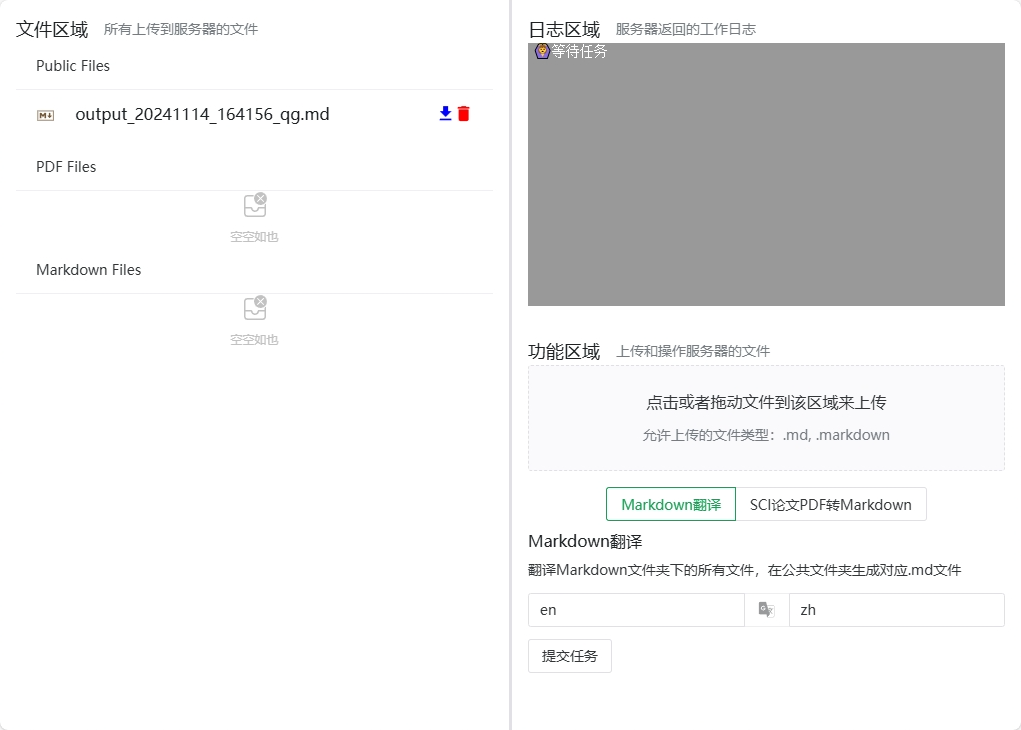Click the 点击或者拖动文件 upload drop zone
This screenshot has height=730, width=1021.
[x=766, y=418]
